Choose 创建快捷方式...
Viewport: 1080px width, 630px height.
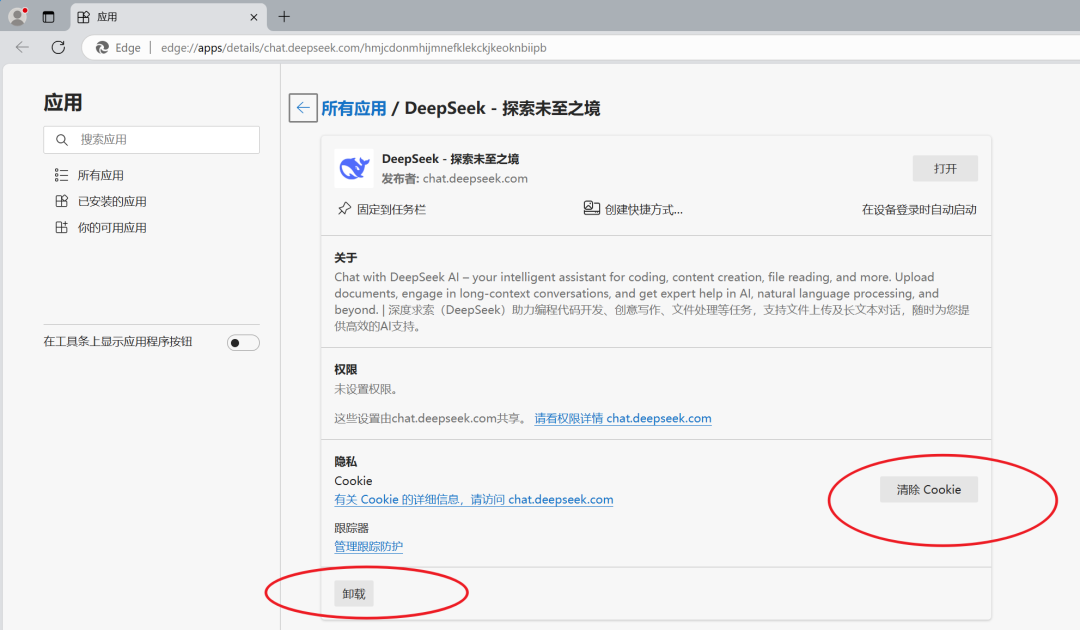click(643, 209)
